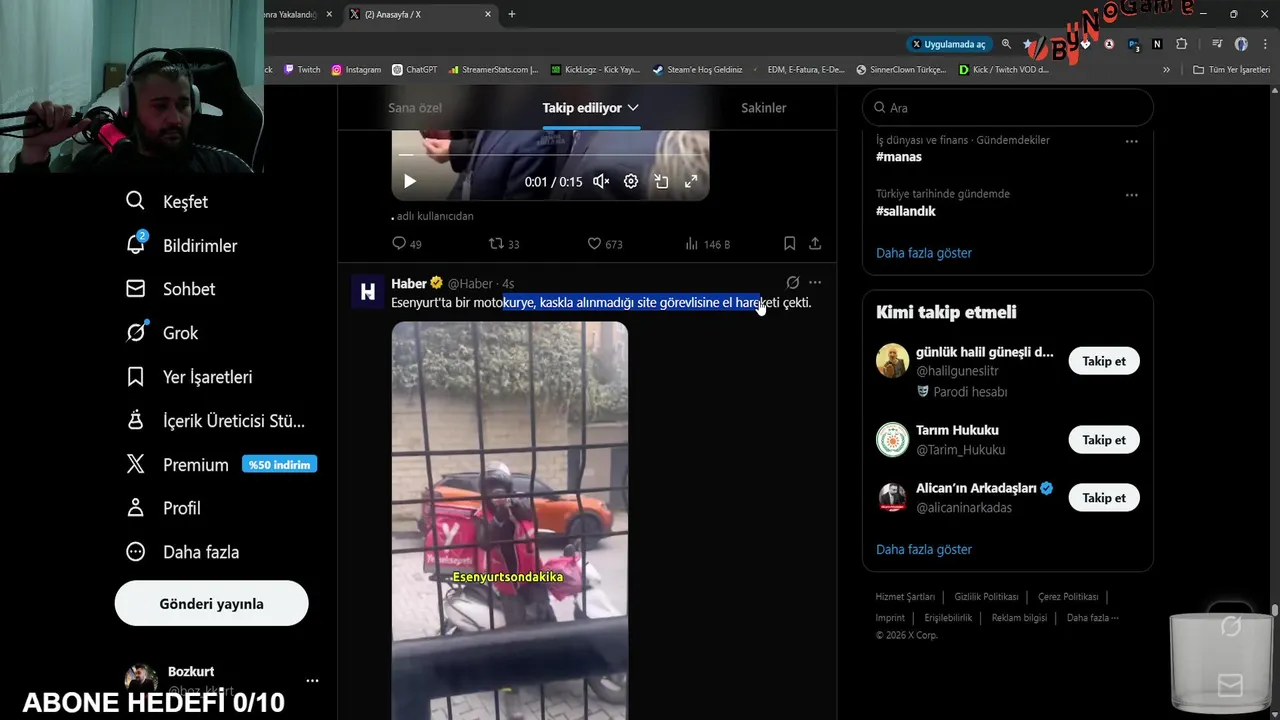Screen dimensions: 1280x720
Task: Reply to the post with 49 comments
Action: coord(407,244)
